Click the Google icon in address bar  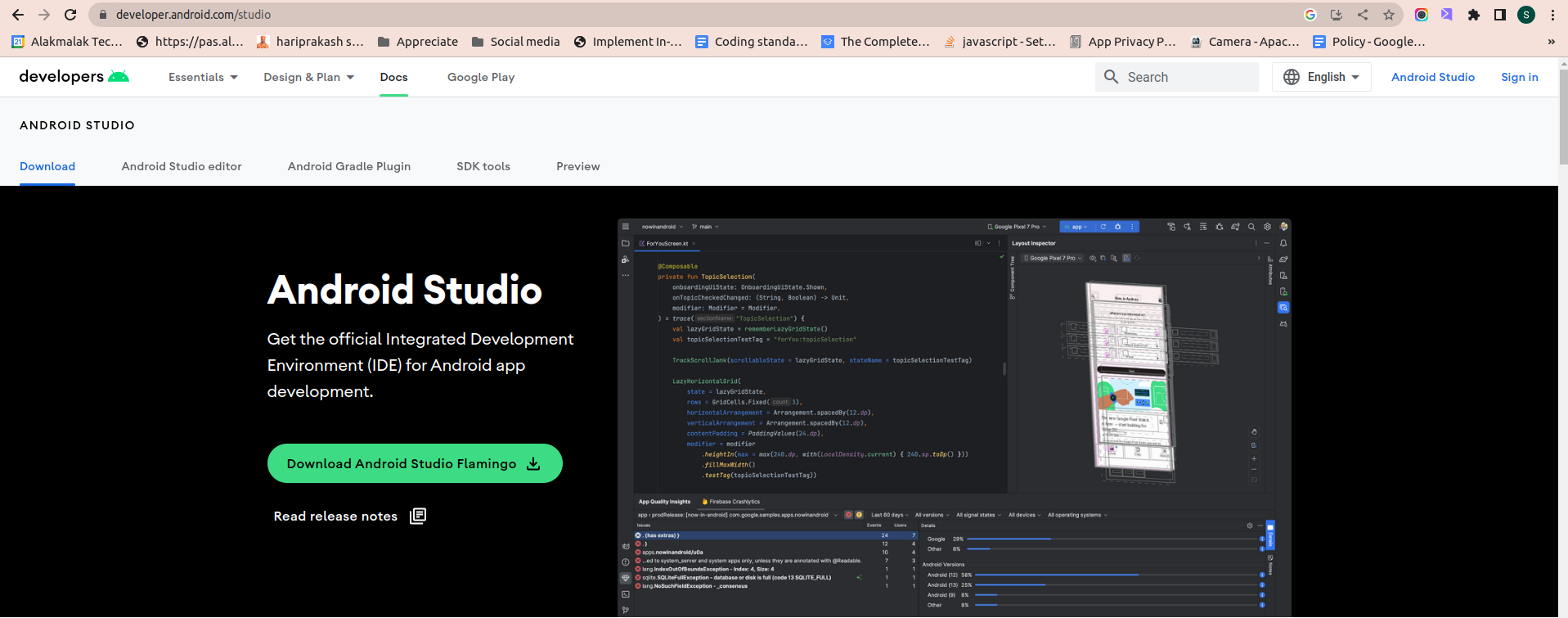(x=1310, y=15)
